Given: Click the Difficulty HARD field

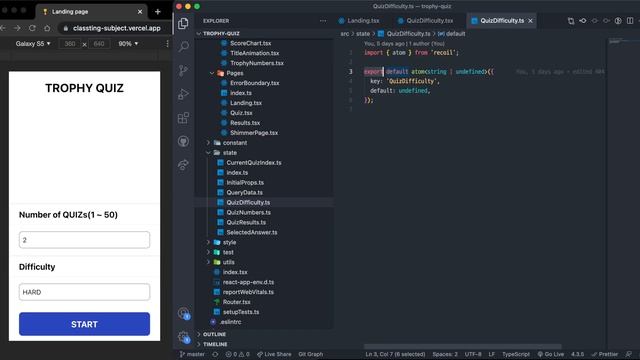Looking at the screenshot, I should pos(84,292).
